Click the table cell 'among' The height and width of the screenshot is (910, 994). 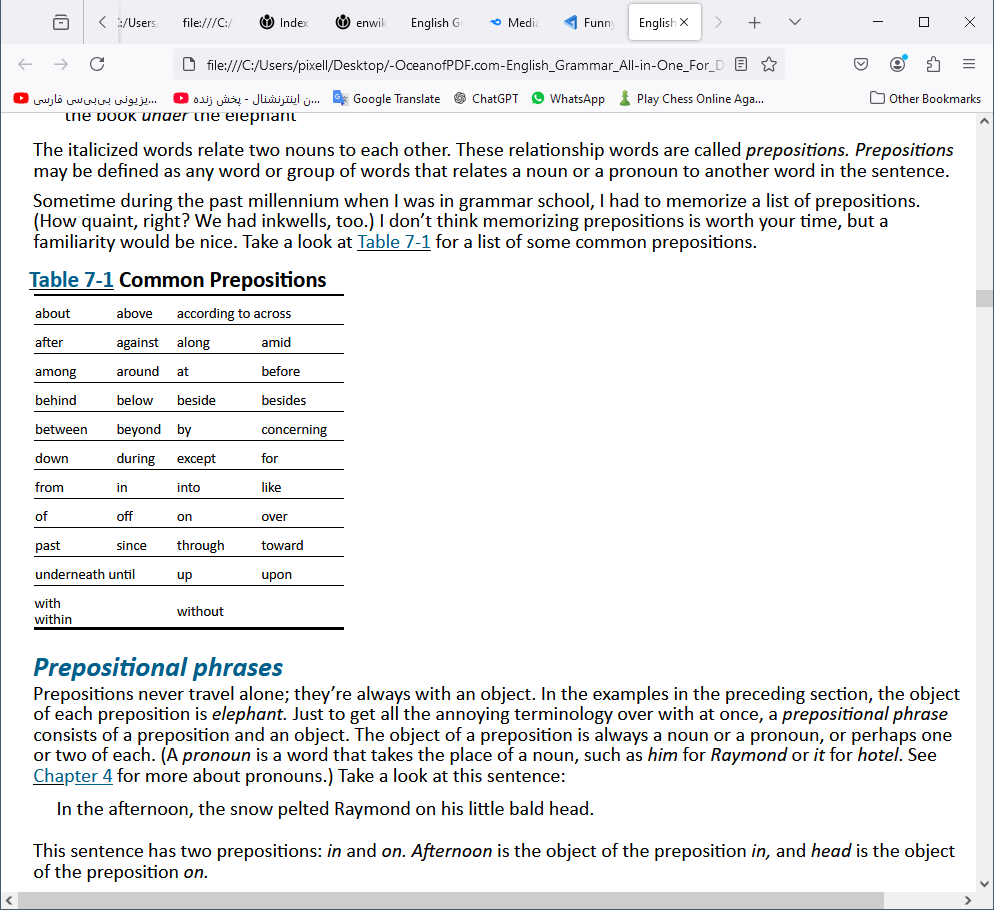pyautogui.click(x=56, y=372)
